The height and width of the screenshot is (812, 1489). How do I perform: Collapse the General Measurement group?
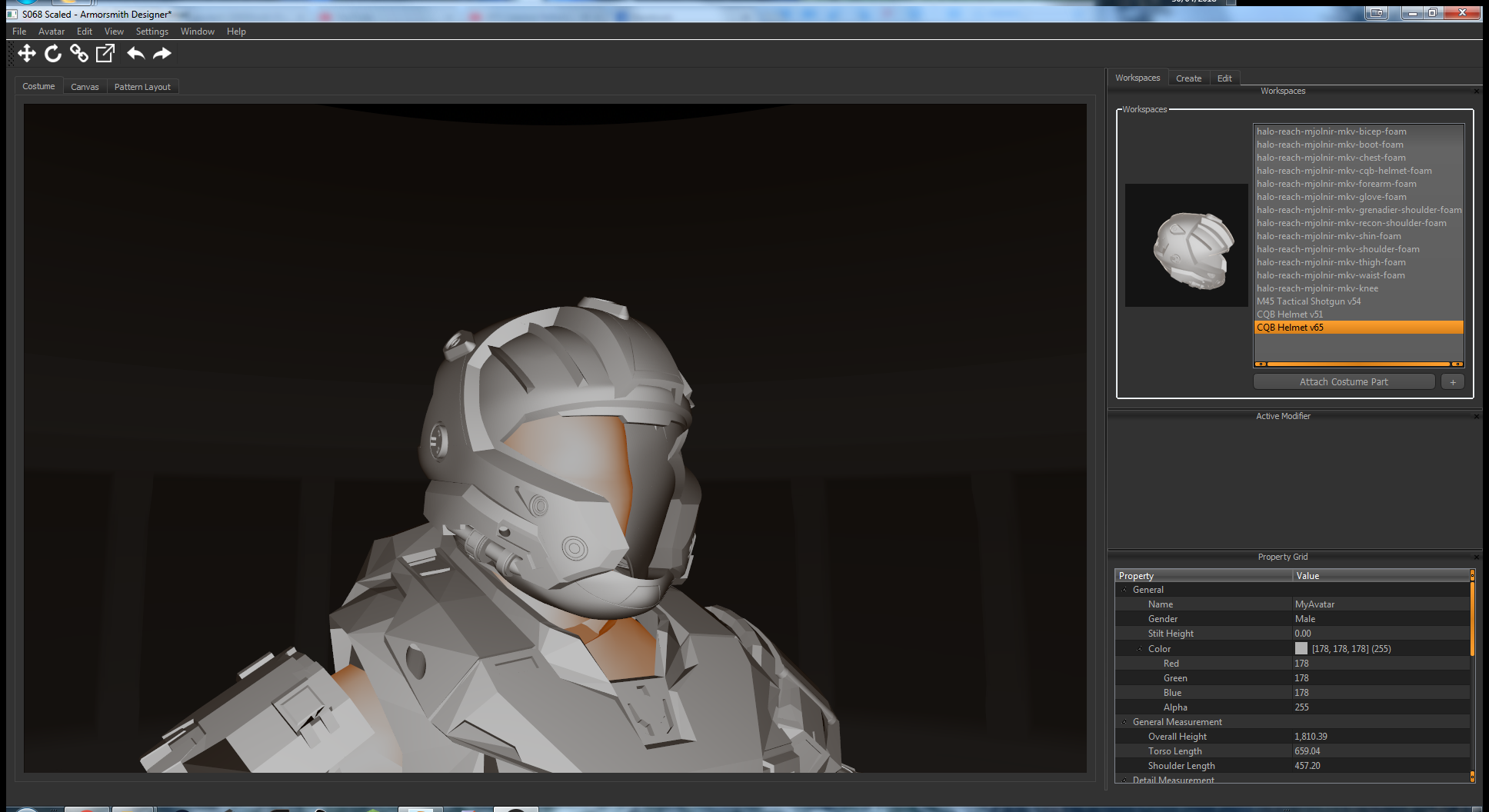coord(1124,722)
